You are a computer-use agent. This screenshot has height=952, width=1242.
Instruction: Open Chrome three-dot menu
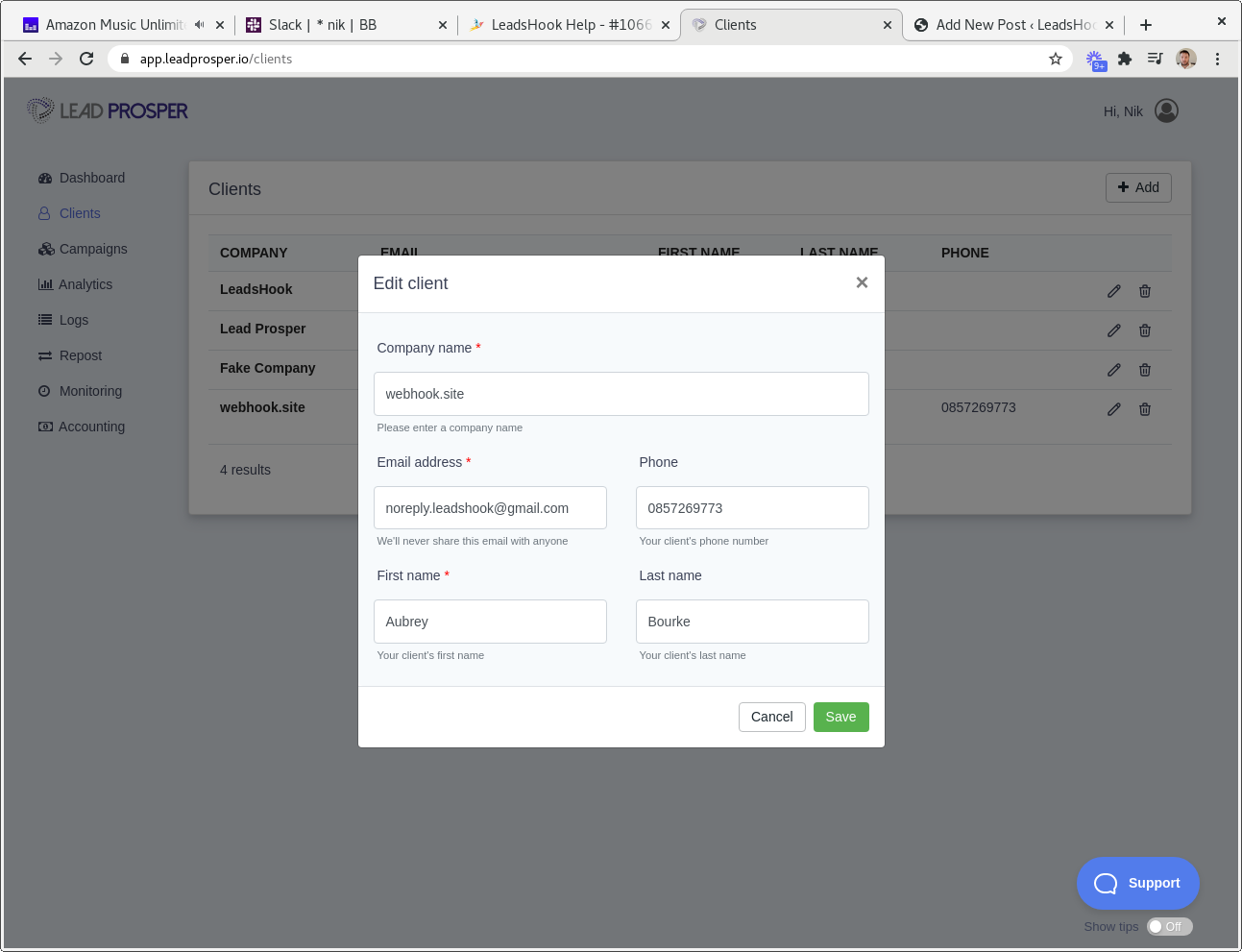click(1217, 59)
